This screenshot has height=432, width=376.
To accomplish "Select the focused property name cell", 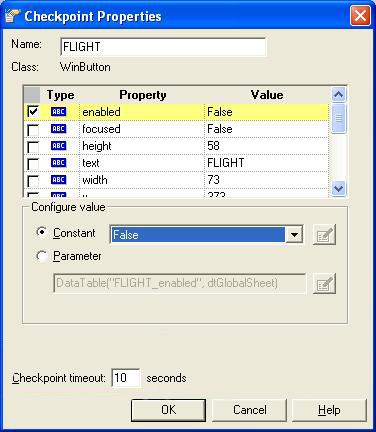I will click(142, 129).
